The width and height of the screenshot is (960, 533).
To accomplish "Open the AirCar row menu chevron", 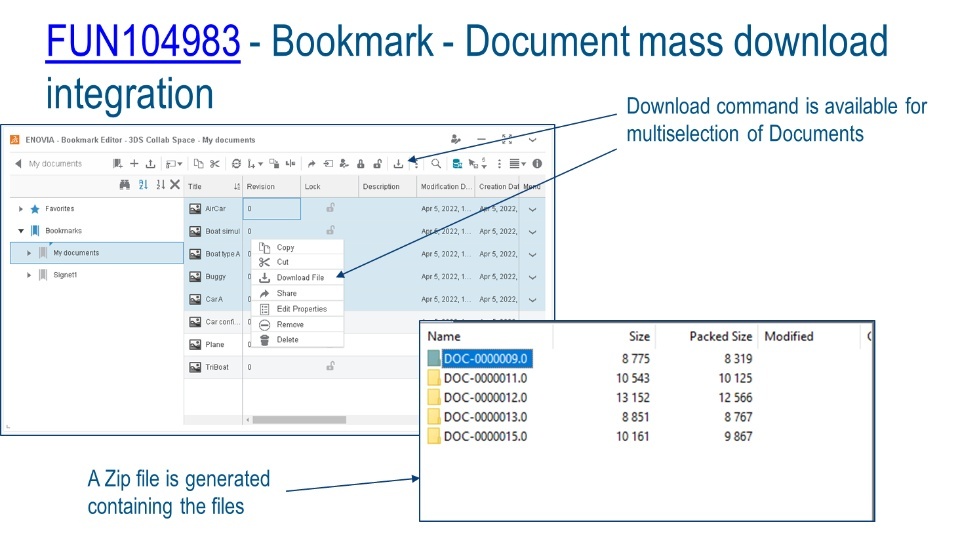I will pos(533,209).
